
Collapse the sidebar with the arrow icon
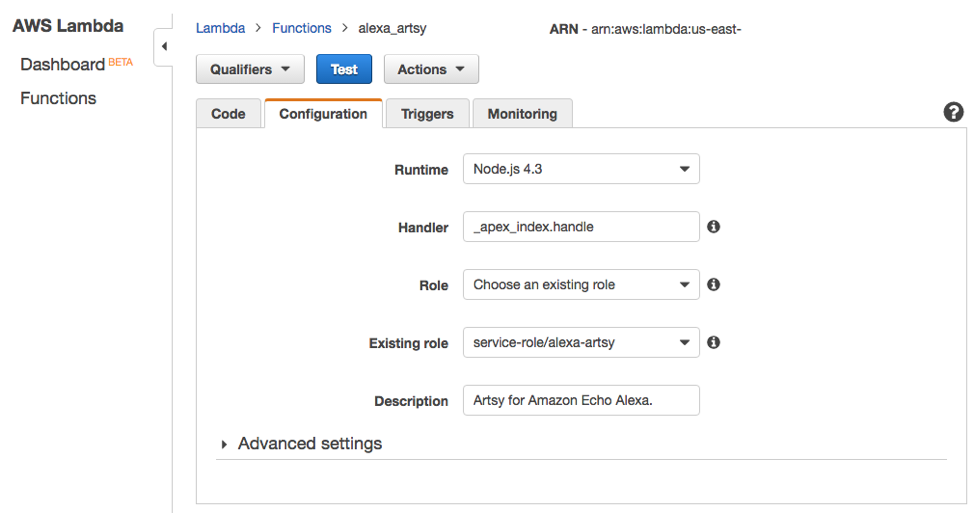[x=164, y=47]
